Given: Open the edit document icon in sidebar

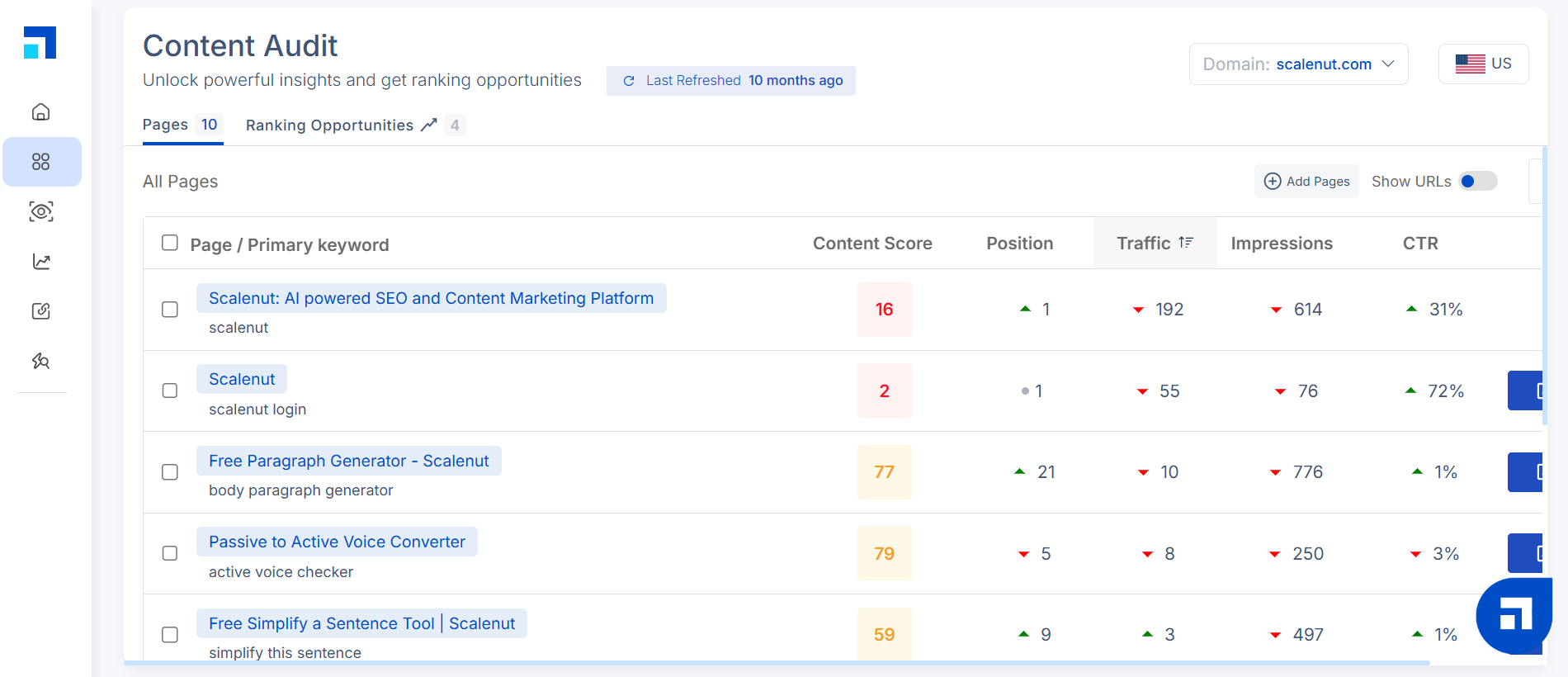Looking at the screenshot, I should click(x=41, y=311).
